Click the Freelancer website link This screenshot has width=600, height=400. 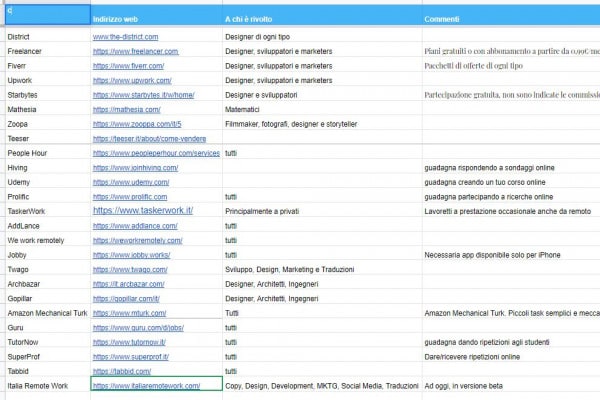click(135, 51)
